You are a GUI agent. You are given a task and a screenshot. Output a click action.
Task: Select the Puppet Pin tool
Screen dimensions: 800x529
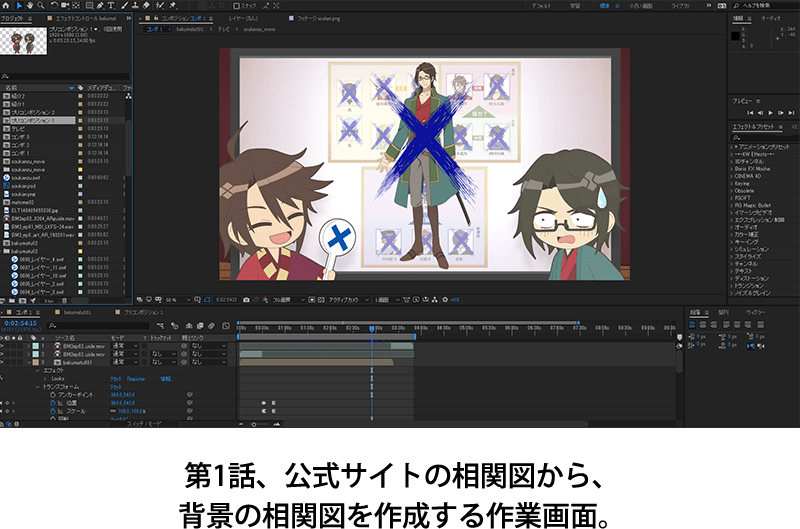(x=173, y=5)
